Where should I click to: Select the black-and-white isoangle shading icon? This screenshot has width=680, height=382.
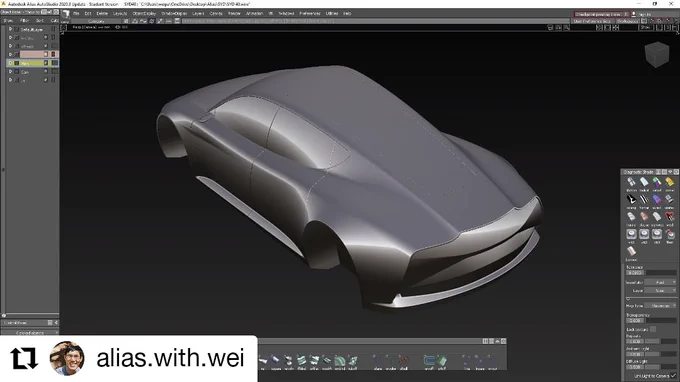[631, 199]
